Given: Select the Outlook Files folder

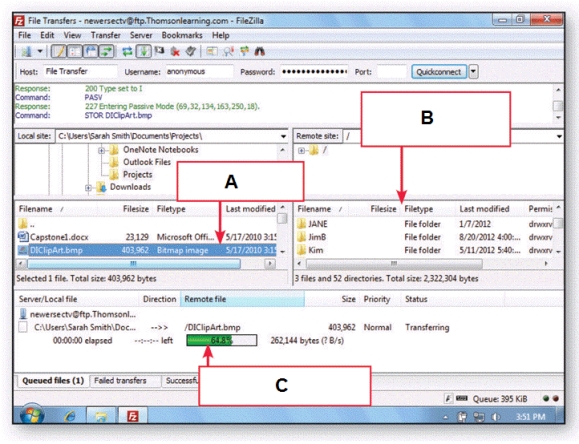Looking at the screenshot, I should 147,162.
